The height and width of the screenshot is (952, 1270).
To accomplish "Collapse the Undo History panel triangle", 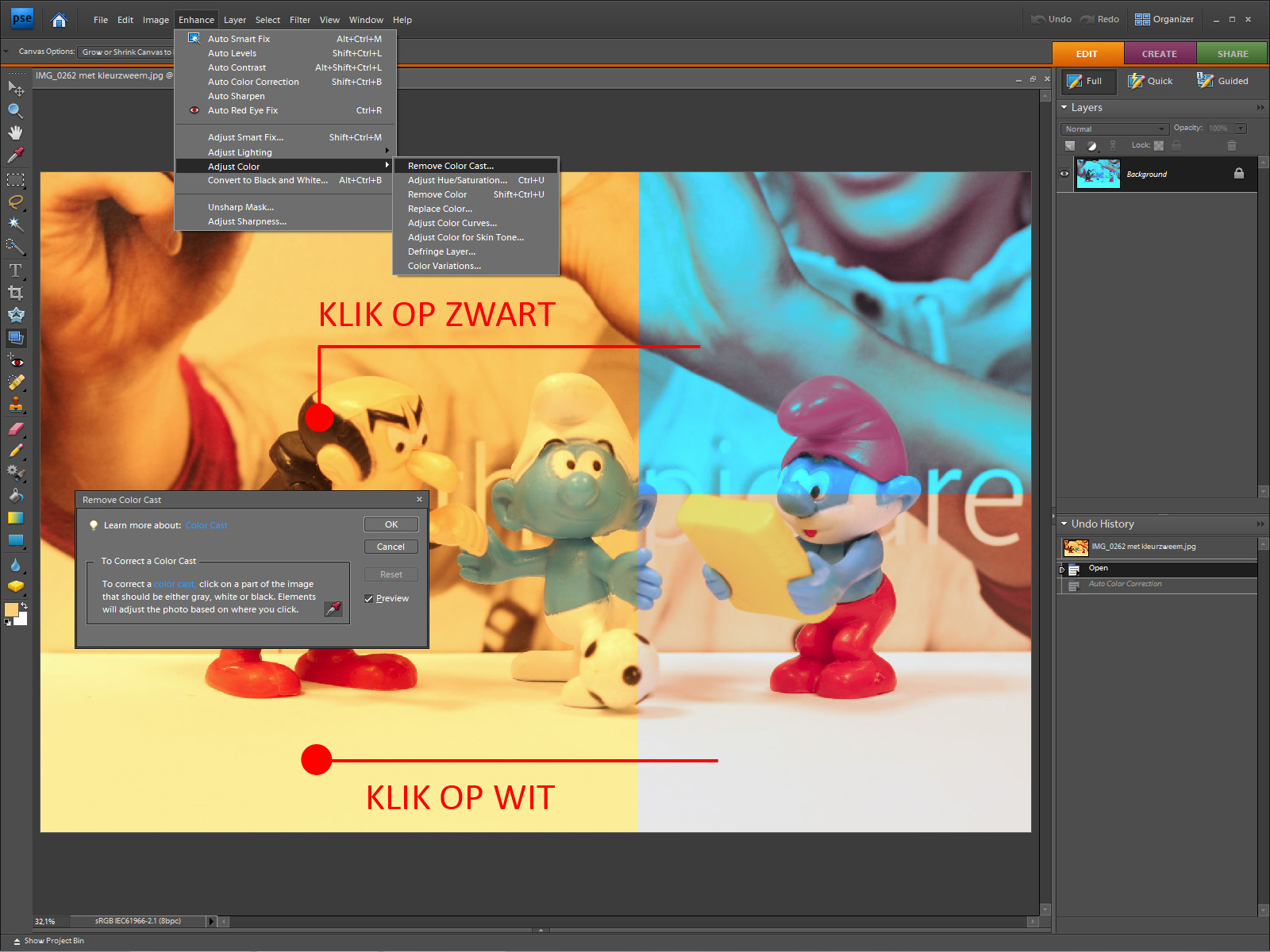I will click(x=1064, y=524).
